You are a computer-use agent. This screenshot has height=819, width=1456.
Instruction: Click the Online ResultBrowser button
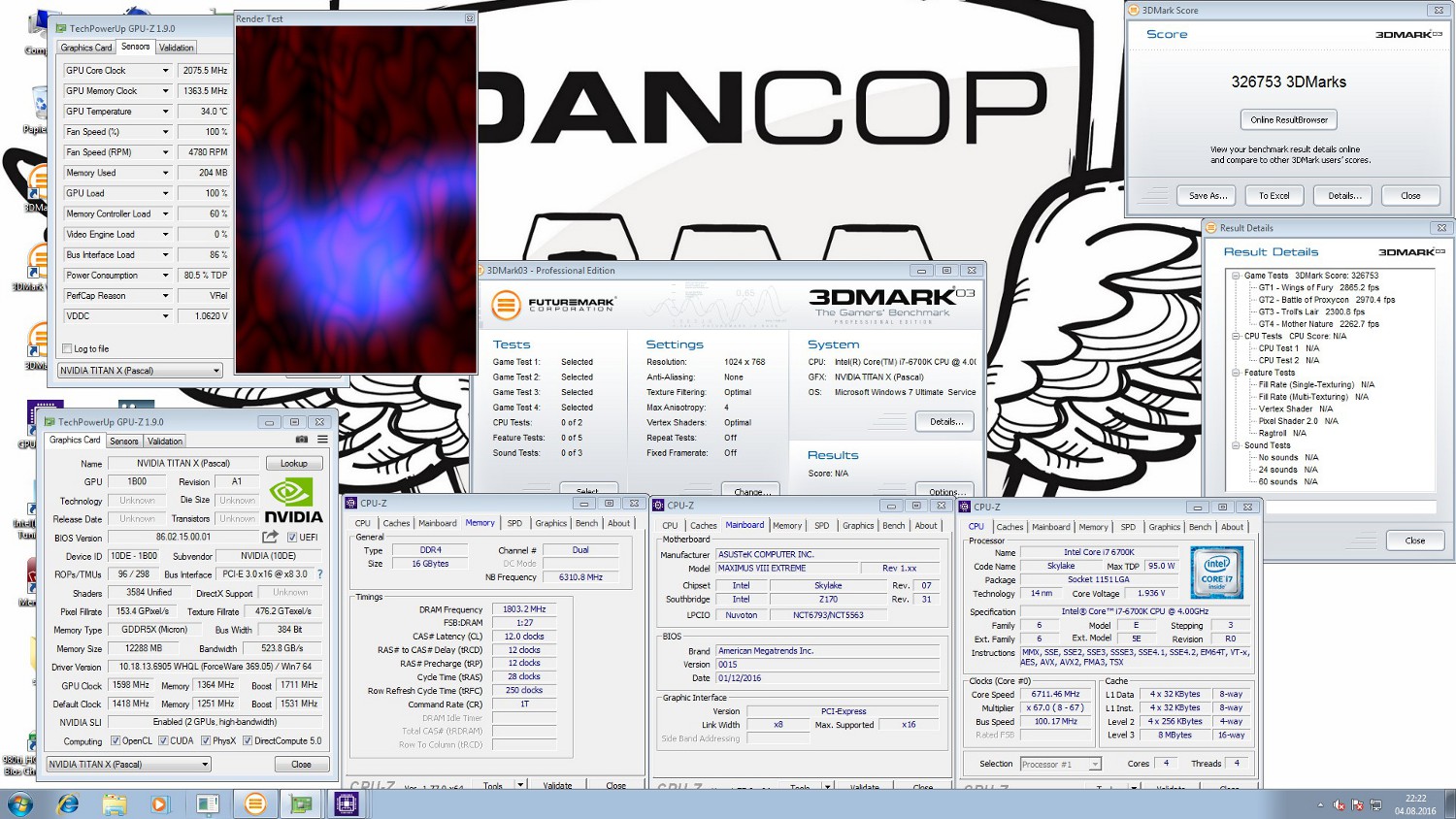point(1288,119)
